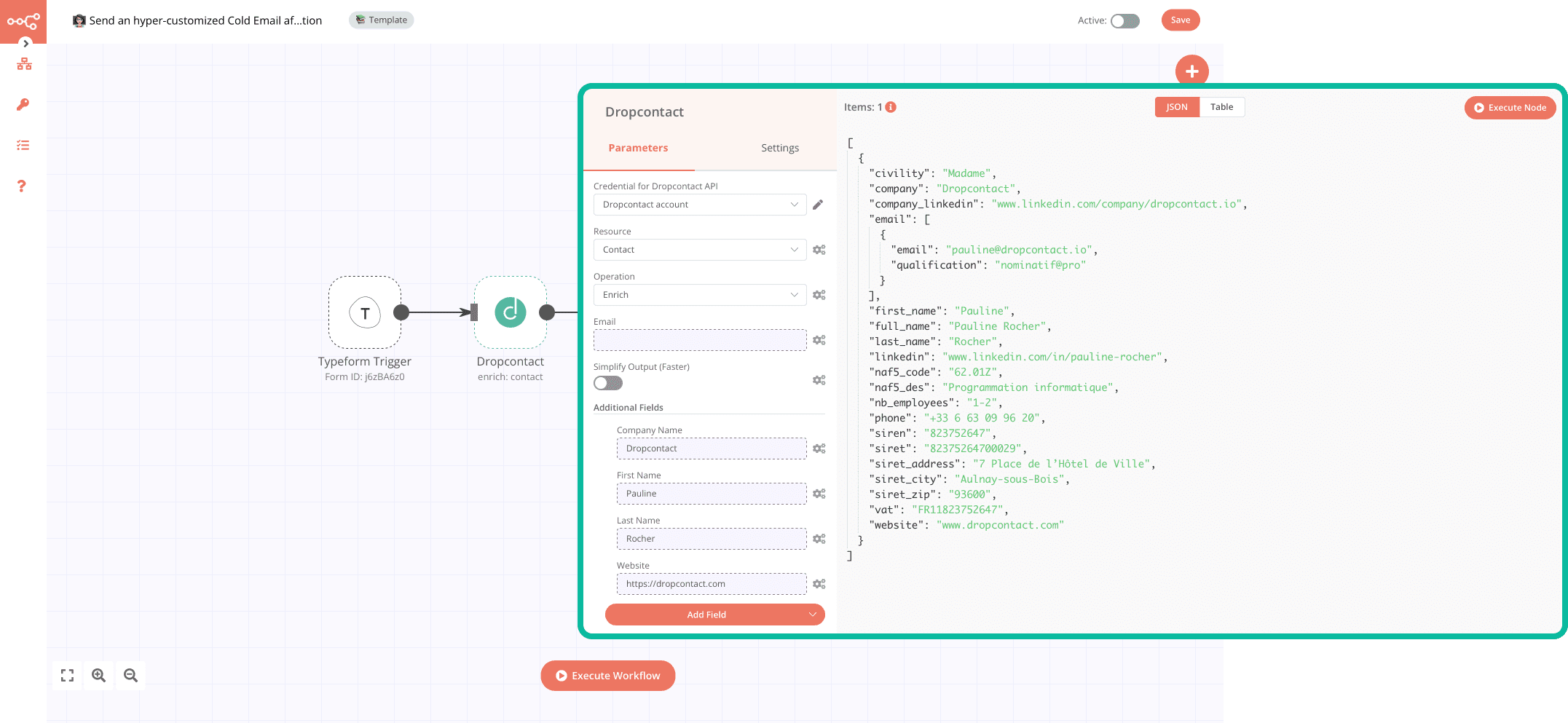
Task: Add a new node with plus button
Action: click(x=1192, y=71)
